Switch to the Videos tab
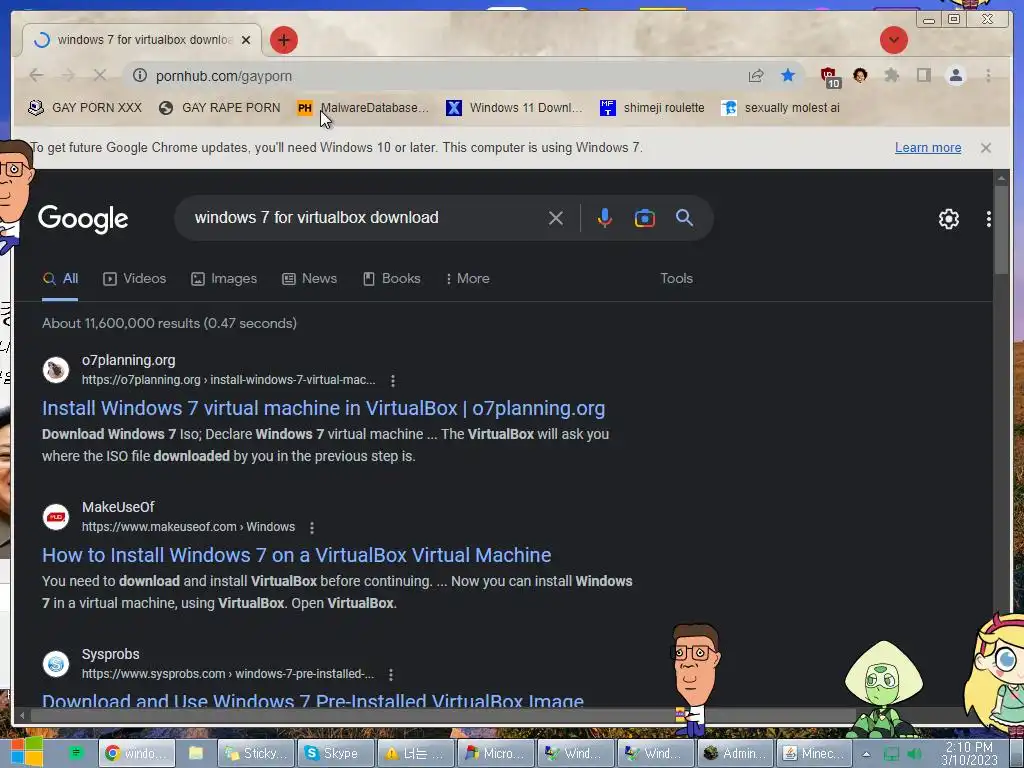 (x=135, y=278)
